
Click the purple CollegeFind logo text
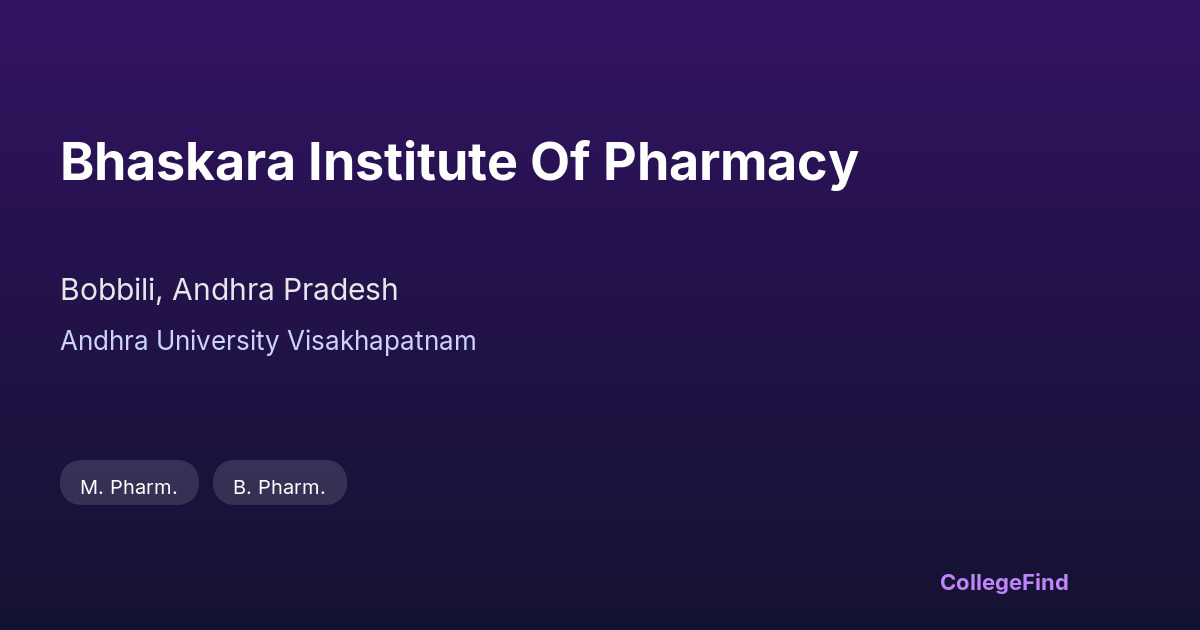click(1003, 582)
